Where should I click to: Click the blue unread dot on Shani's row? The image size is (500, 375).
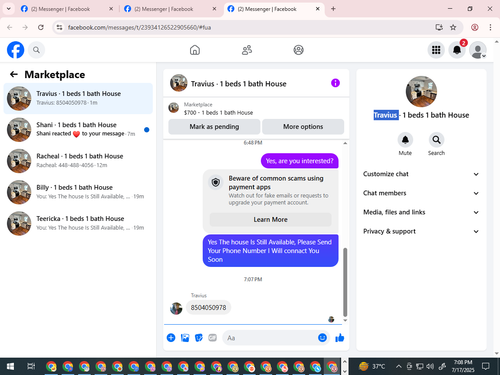[147, 130]
